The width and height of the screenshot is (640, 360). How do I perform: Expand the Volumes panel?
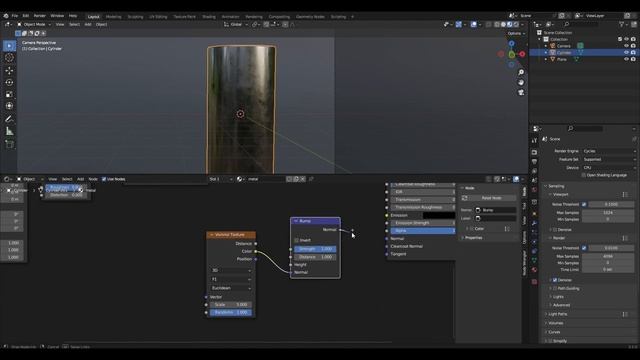tap(556, 323)
